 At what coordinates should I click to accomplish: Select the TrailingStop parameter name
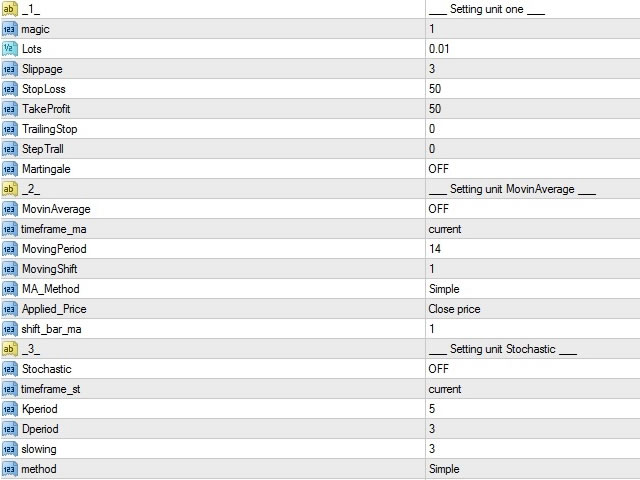(x=49, y=129)
